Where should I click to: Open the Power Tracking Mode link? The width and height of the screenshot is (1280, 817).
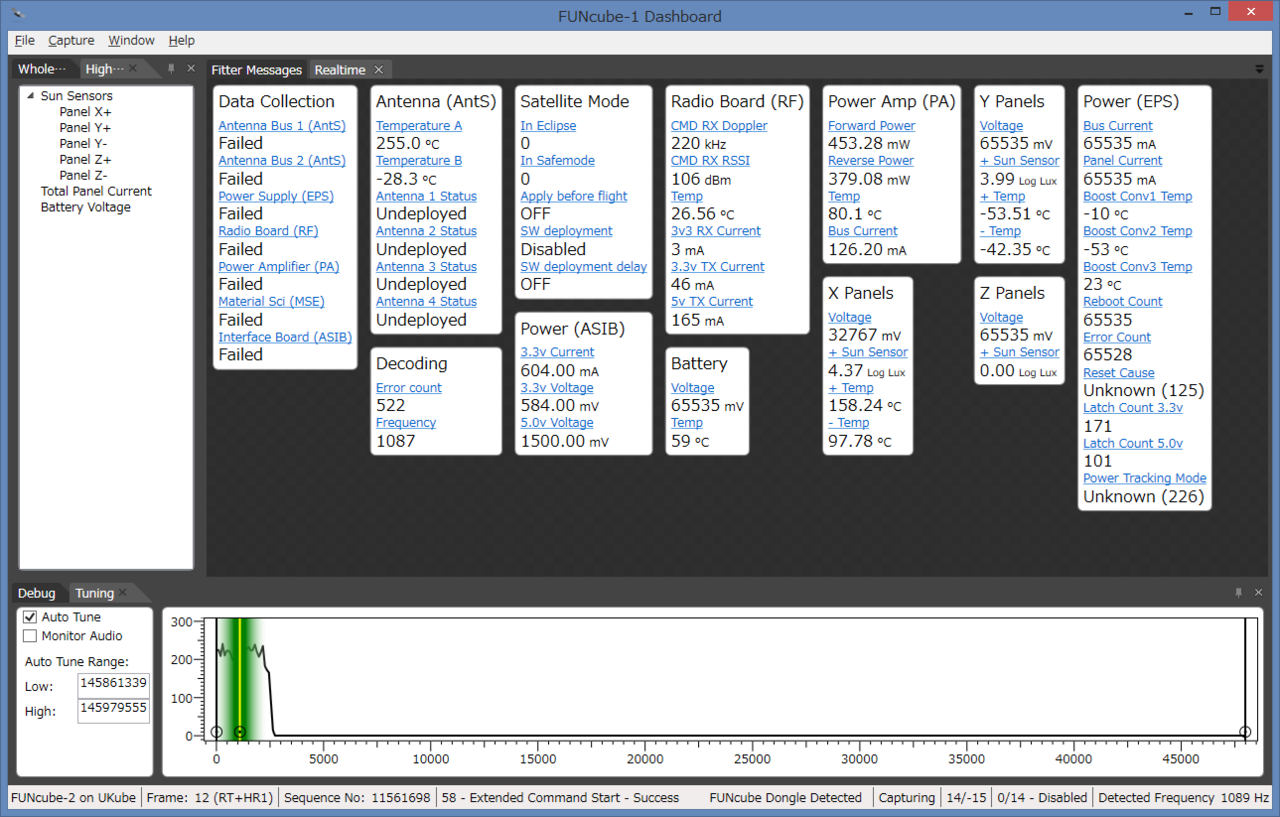1145,479
